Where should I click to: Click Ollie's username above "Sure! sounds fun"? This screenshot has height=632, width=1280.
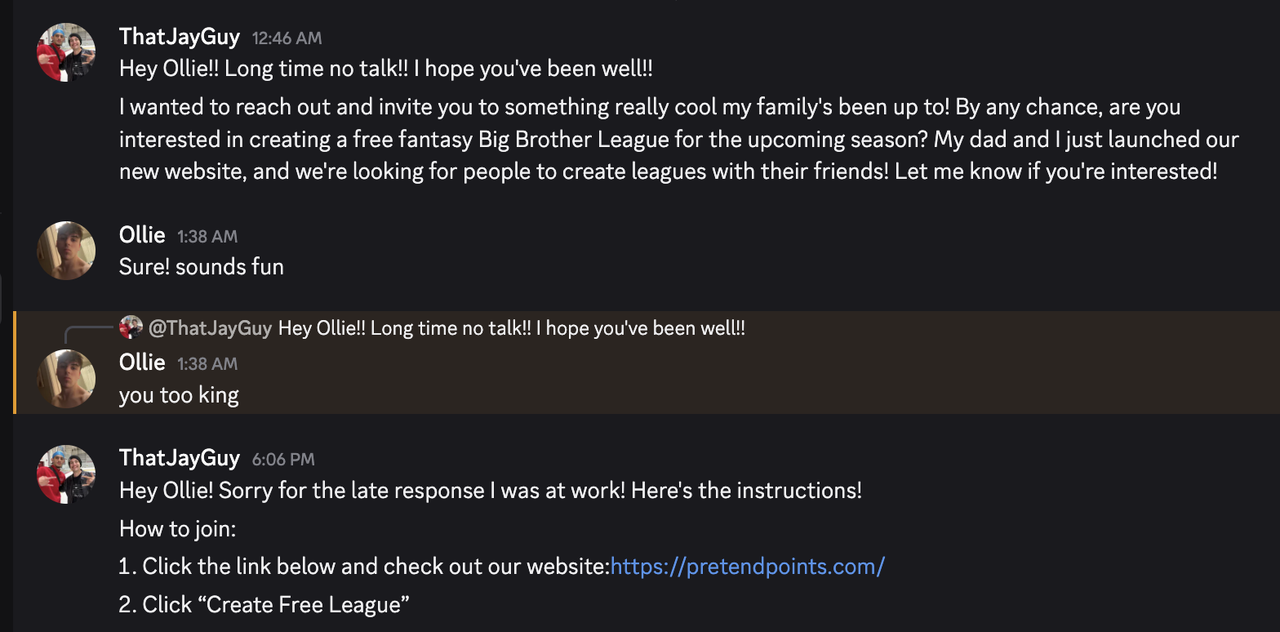pyautogui.click(x=142, y=235)
